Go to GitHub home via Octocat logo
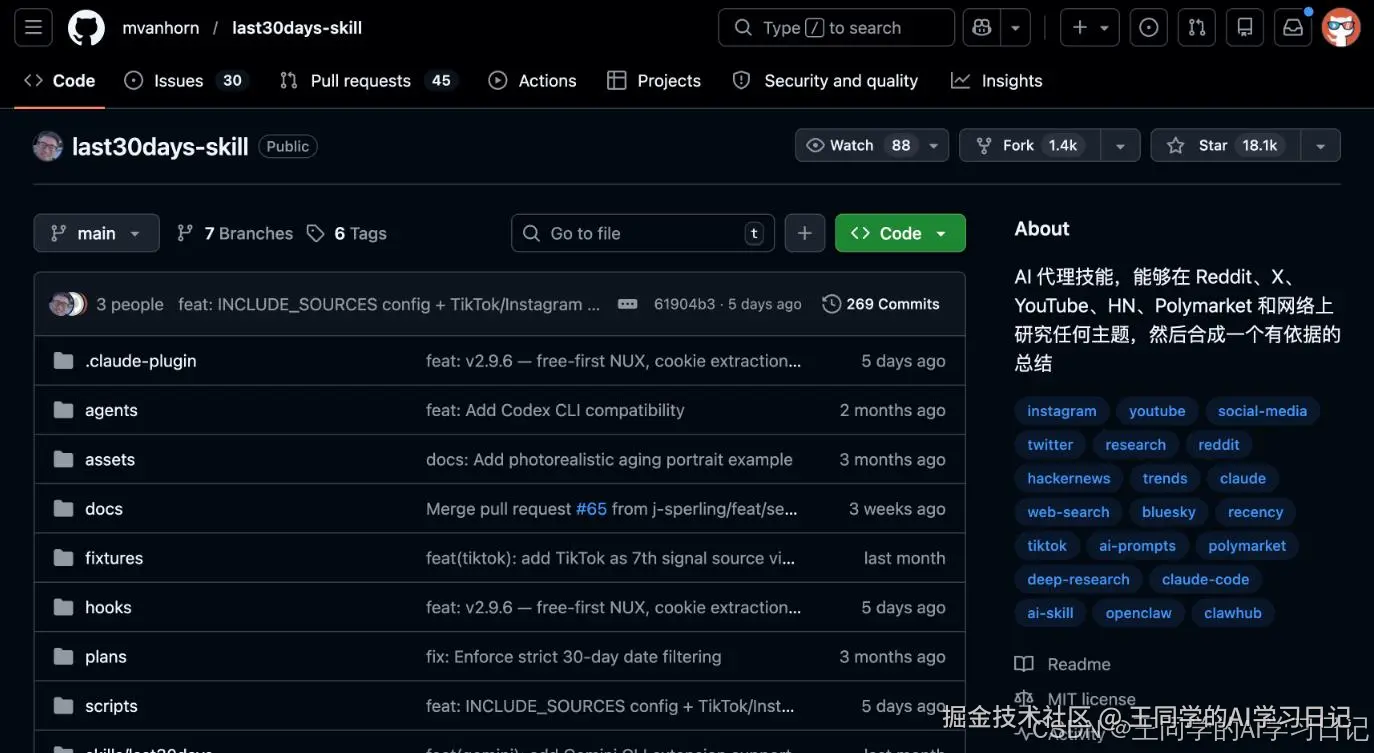 [86, 28]
